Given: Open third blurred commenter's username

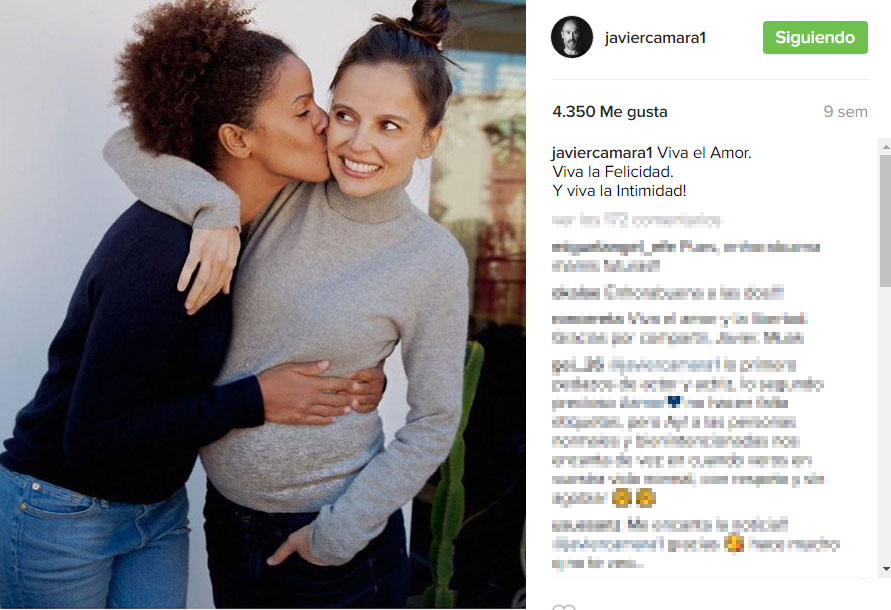Looking at the screenshot, I should (x=588, y=318).
